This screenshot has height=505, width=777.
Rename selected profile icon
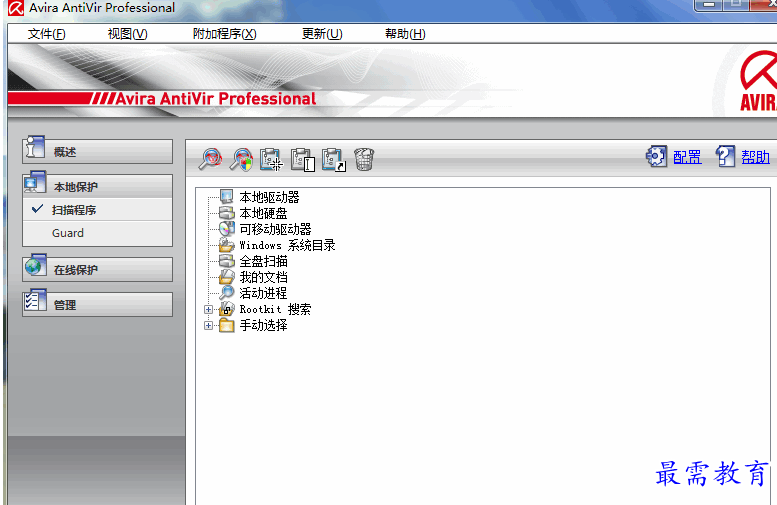(x=303, y=159)
